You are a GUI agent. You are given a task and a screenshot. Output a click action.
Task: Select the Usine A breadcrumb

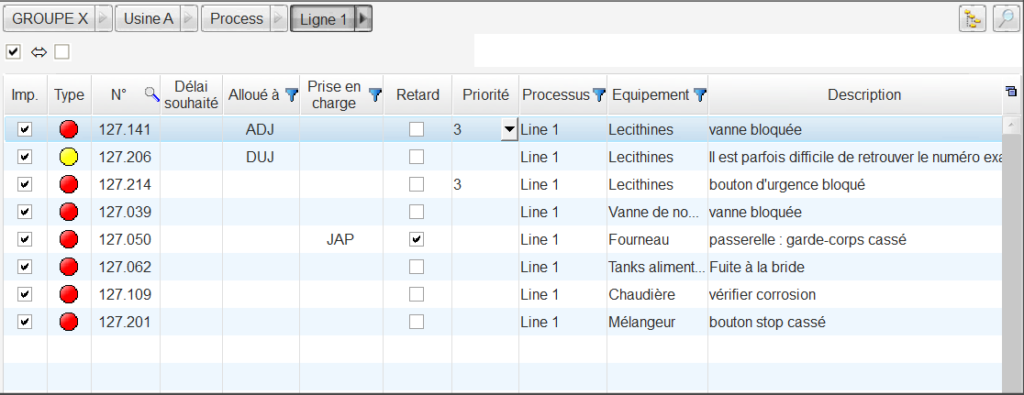149,19
